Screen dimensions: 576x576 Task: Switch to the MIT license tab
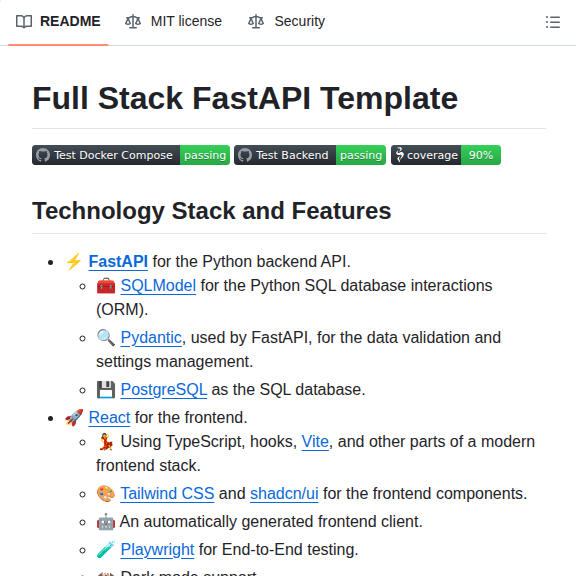pyautogui.click(x=173, y=21)
